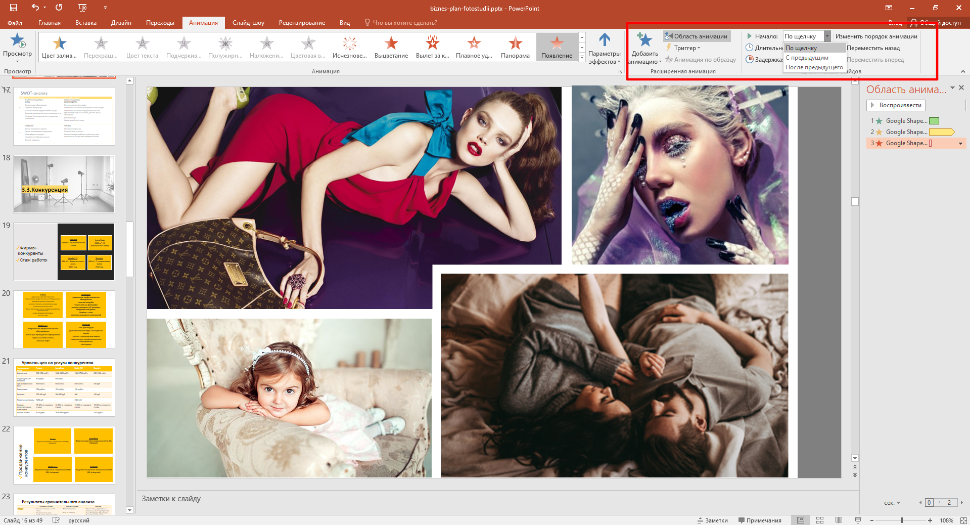The width and height of the screenshot is (970, 525).
Task: Select the 'Плавное удаление' exit animation
Action: click(x=474, y=46)
